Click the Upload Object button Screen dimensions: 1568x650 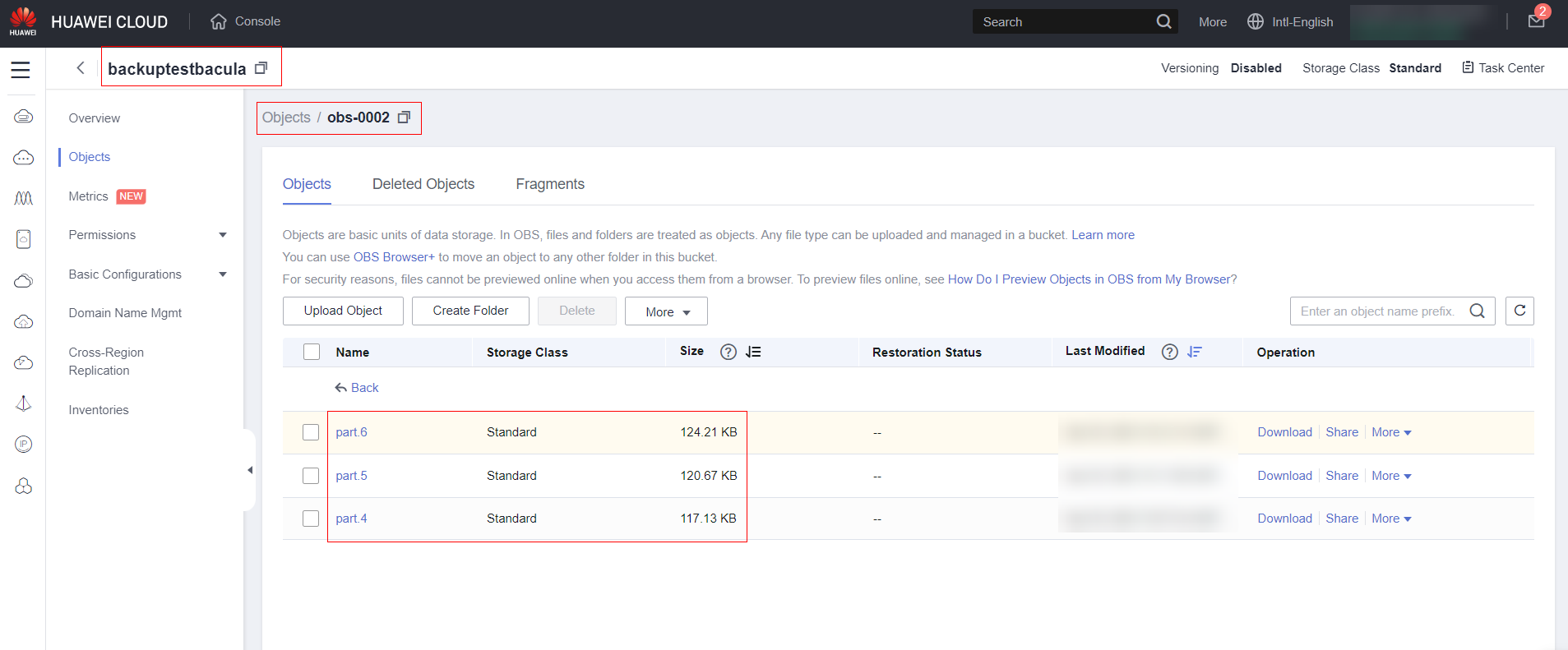pyautogui.click(x=343, y=311)
